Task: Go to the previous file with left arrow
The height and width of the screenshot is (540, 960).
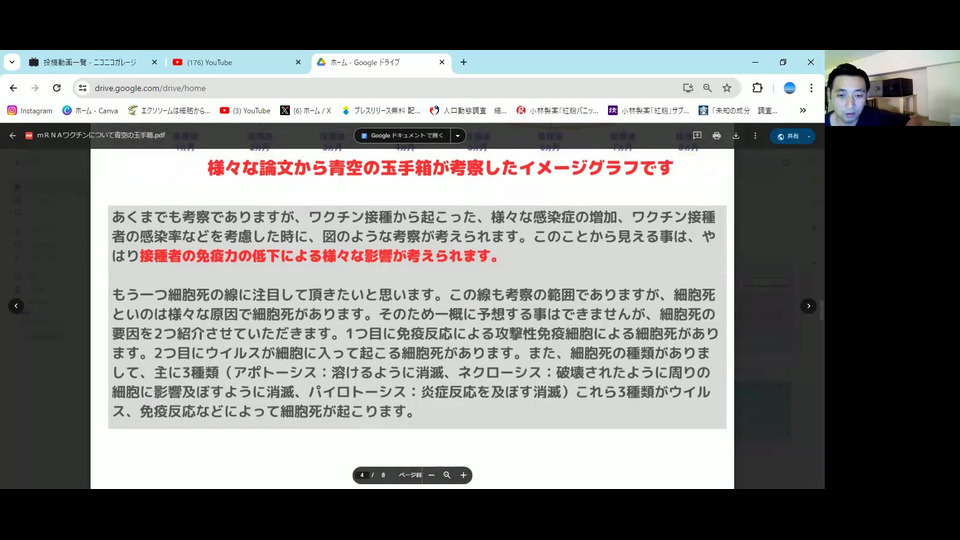Action: tap(17, 306)
